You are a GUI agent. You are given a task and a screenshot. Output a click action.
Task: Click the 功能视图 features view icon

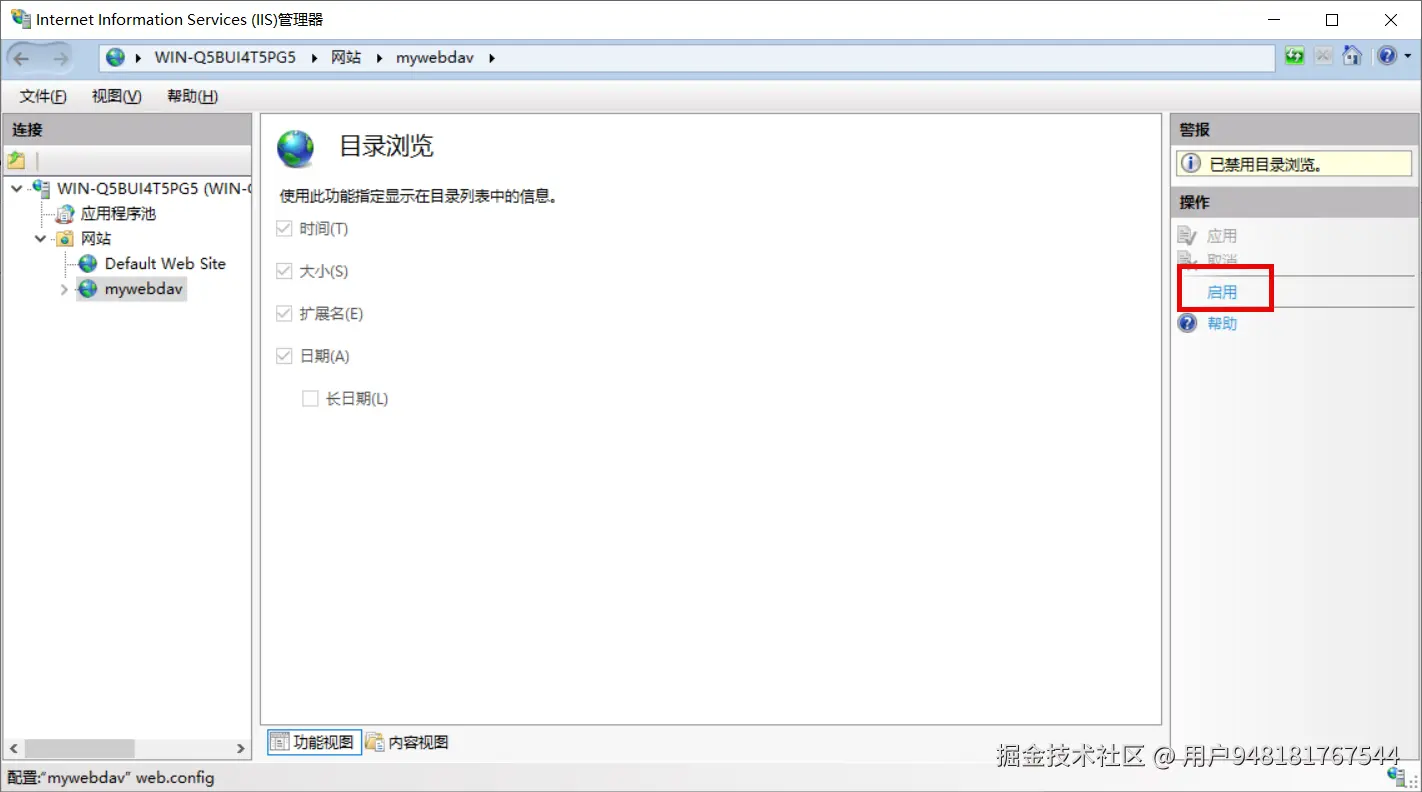click(280, 742)
